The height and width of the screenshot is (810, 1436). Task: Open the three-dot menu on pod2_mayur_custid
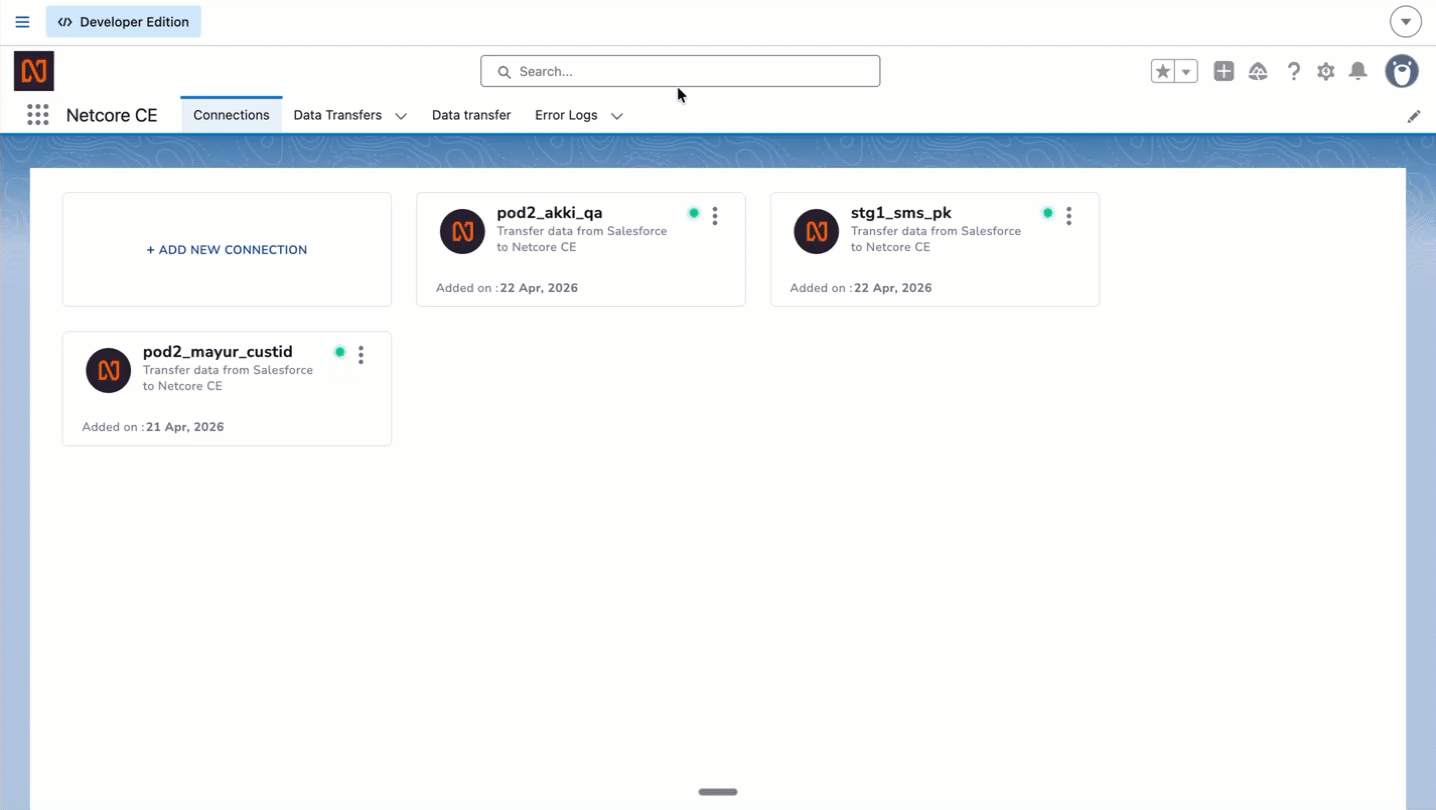(x=361, y=354)
